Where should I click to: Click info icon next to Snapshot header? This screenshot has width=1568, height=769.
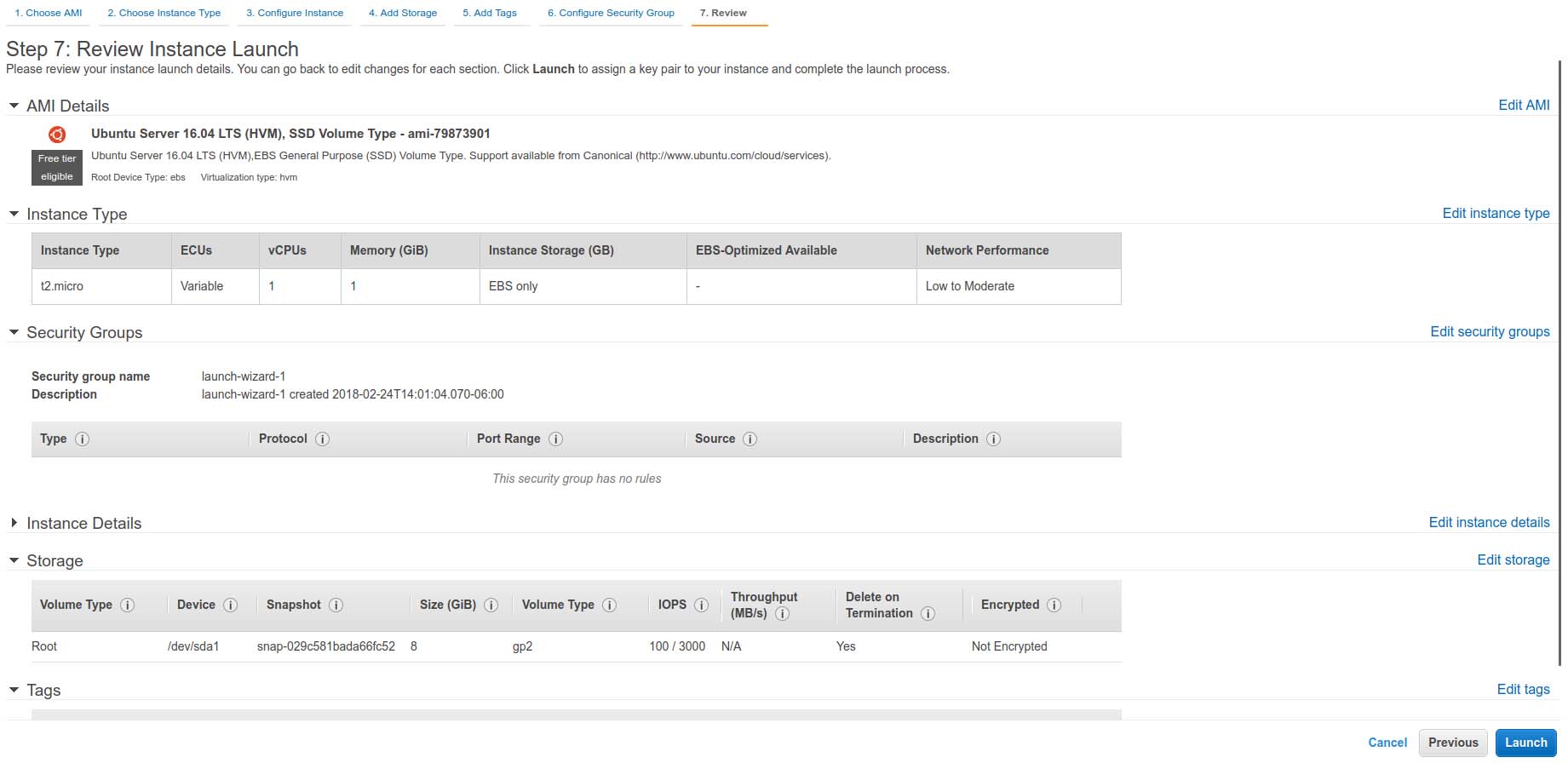tap(336, 605)
